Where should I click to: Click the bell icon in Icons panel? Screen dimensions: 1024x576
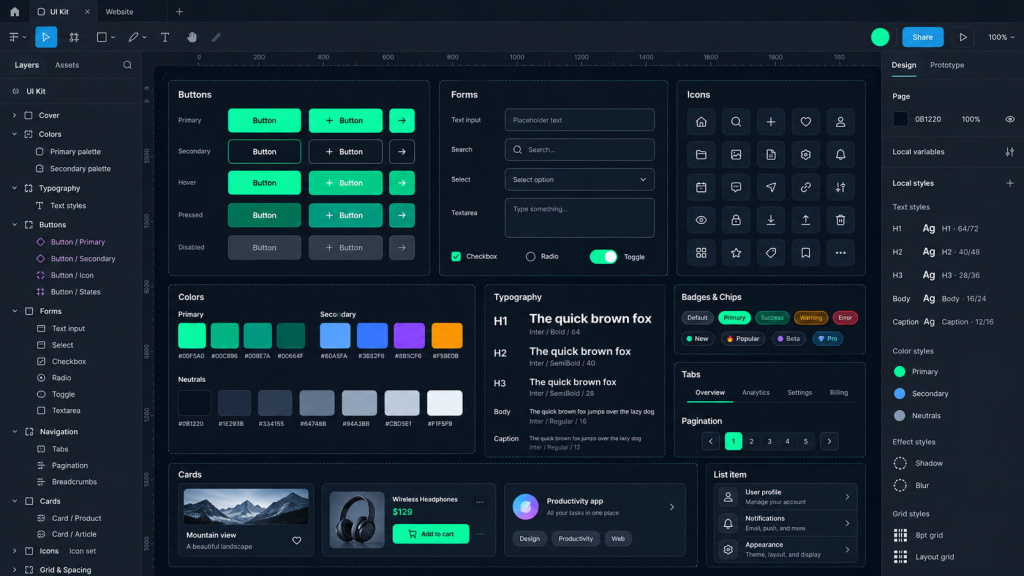(x=840, y=154)
